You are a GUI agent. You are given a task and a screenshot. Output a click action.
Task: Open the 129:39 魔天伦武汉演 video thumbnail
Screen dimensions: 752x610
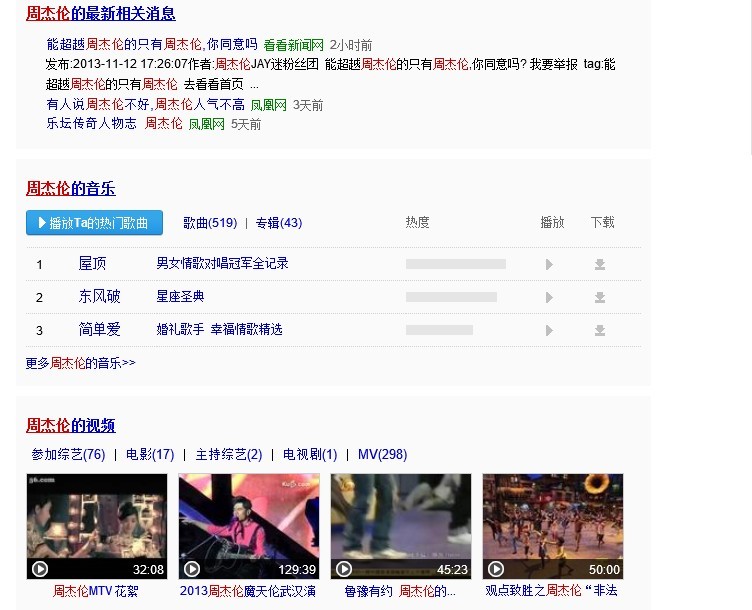[x=249, y=526]
